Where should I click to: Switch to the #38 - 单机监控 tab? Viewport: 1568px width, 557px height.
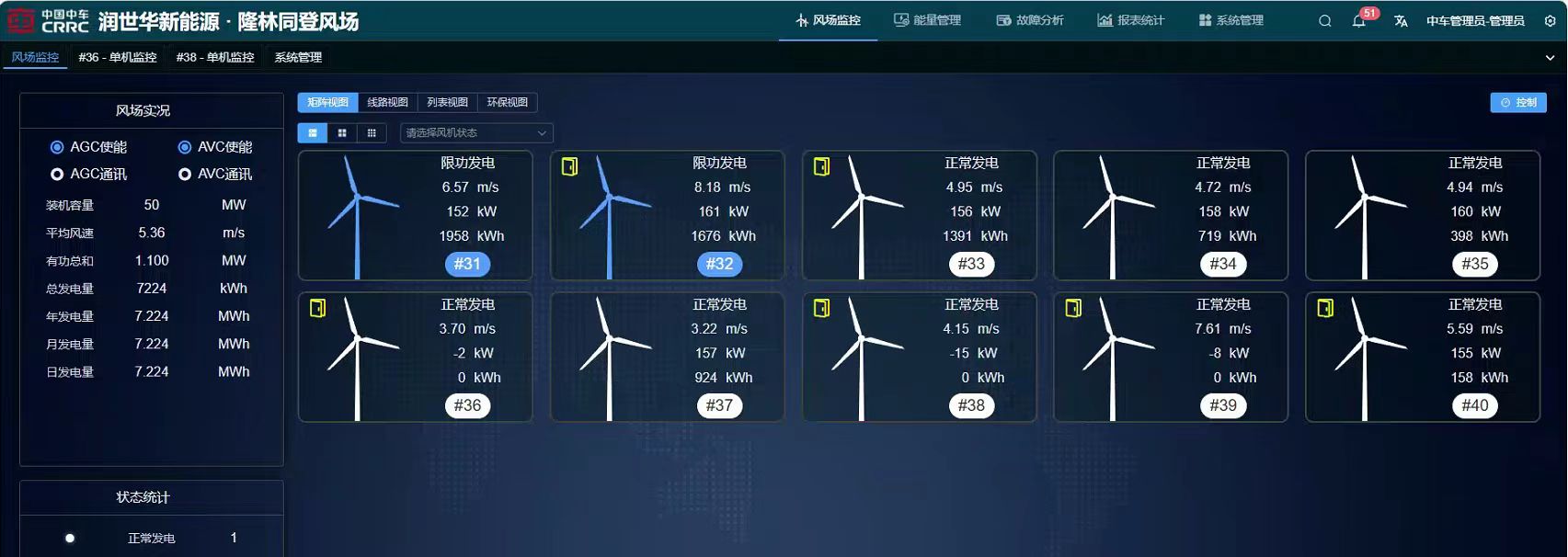click(x=215, y=57)
